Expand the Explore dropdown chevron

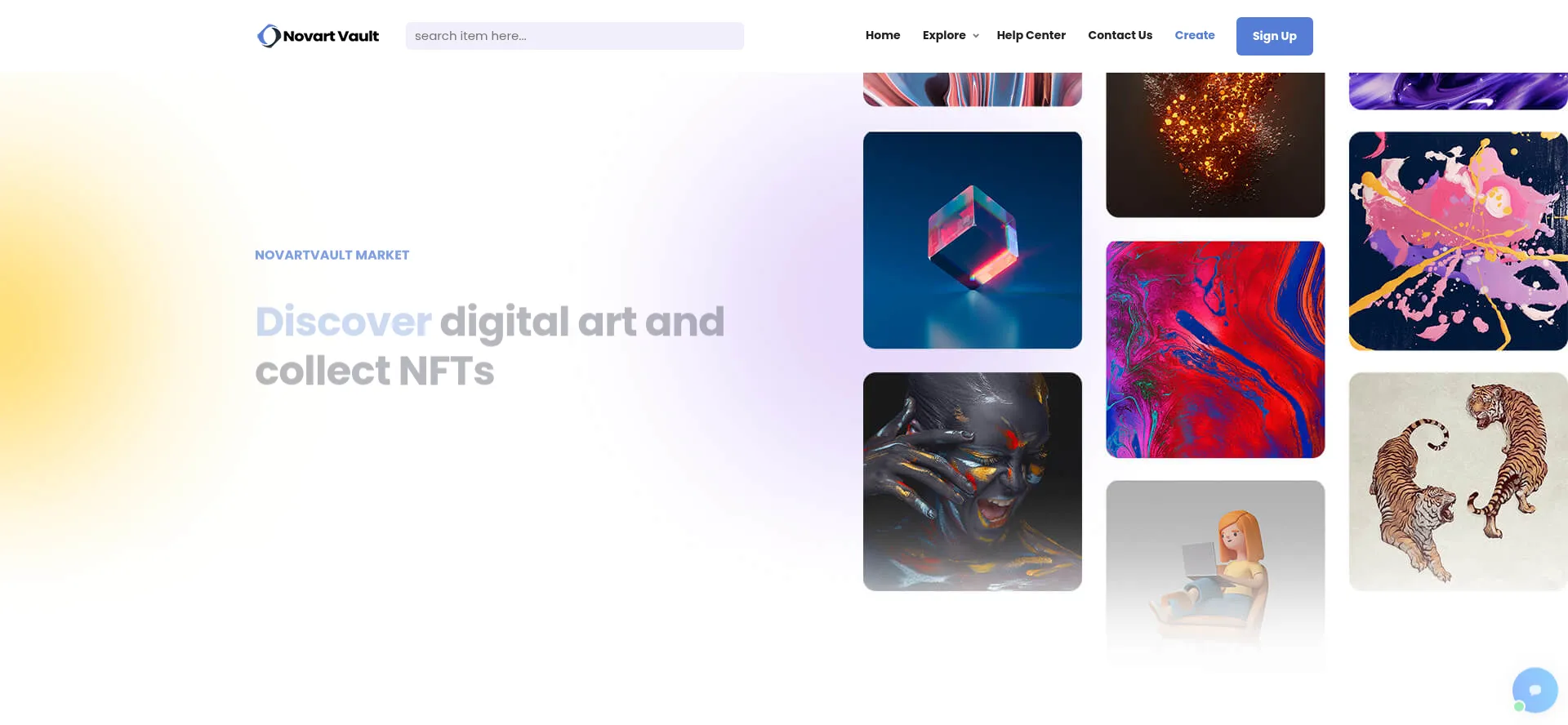pyautogui.click(x=976, y=36)
